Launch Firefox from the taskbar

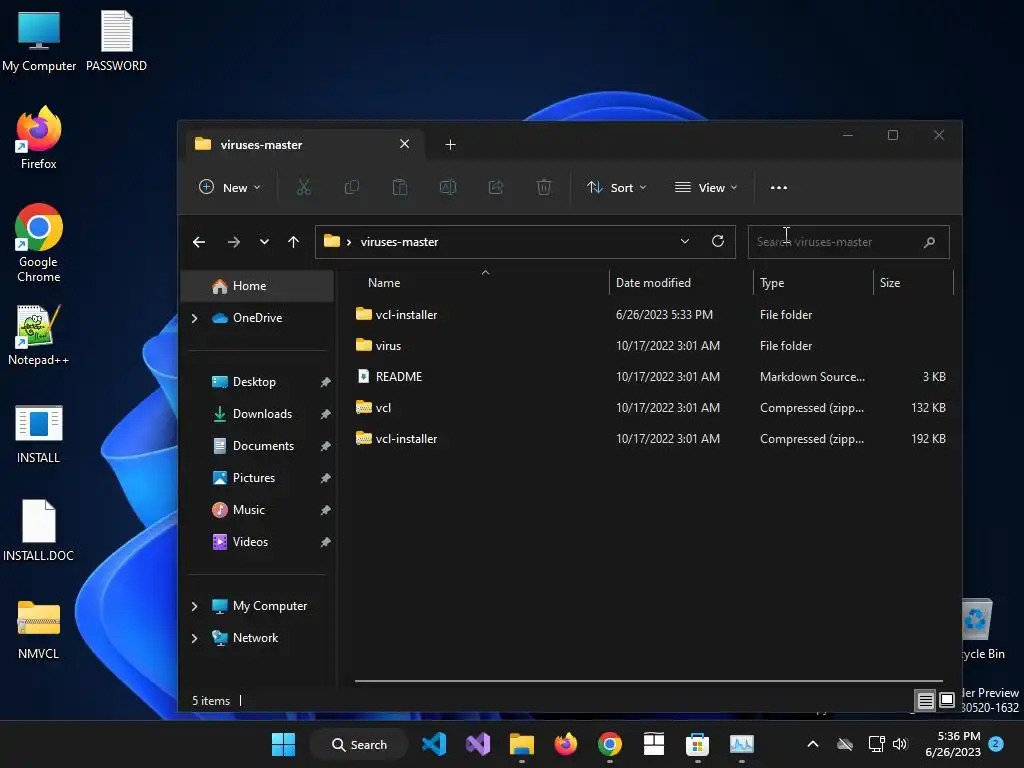566,744
